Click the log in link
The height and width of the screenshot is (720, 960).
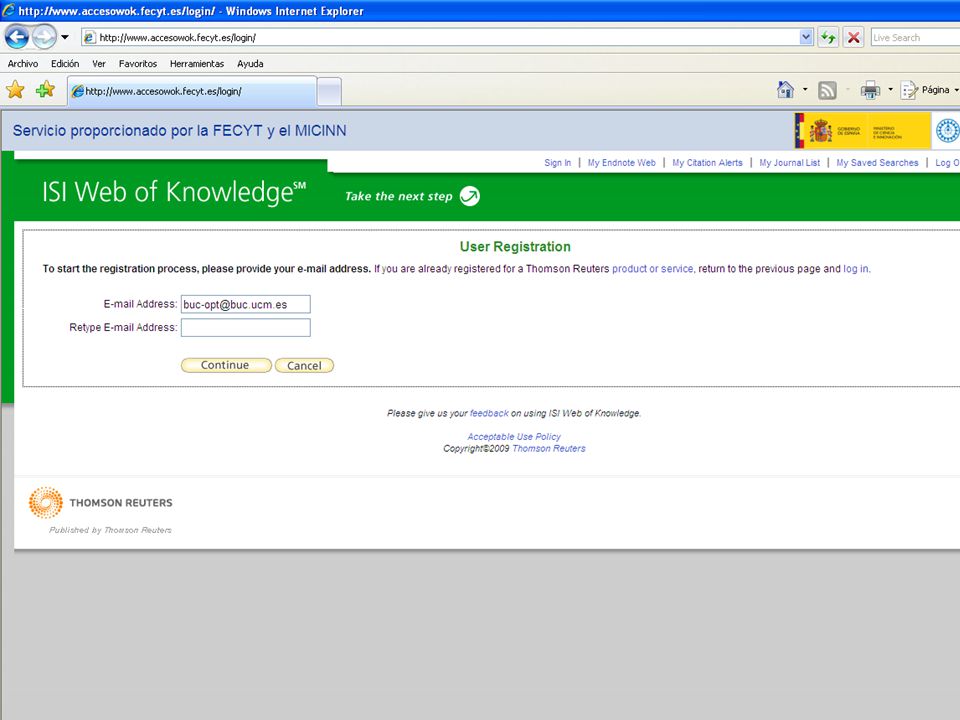pyautogui.click(x=855, y=269)
